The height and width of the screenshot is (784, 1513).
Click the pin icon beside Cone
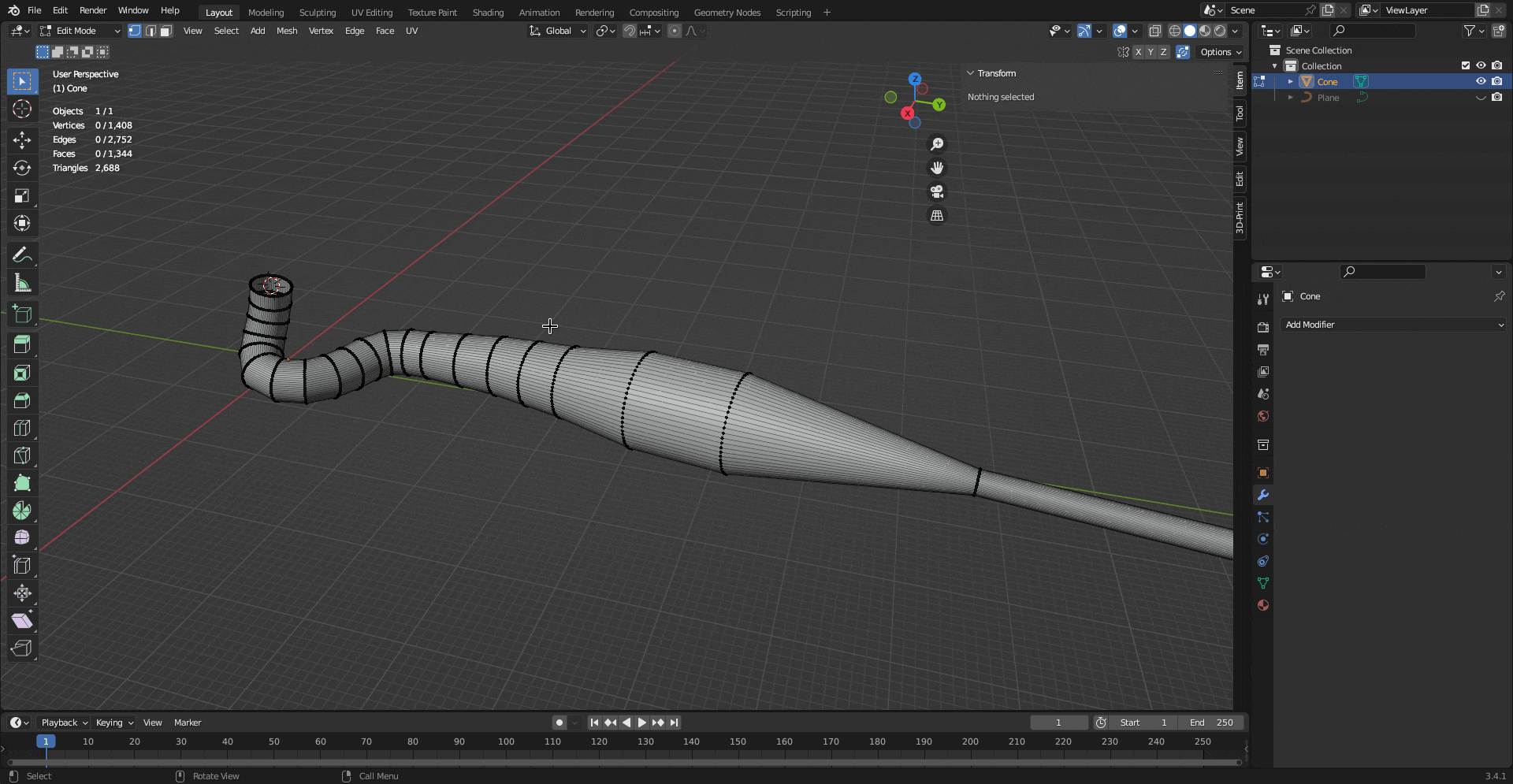pyautogui.click(x=1499, y=296)
